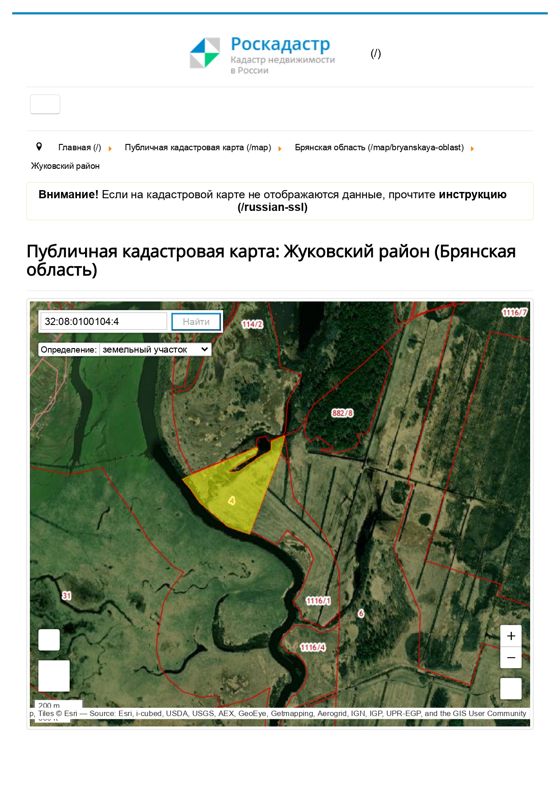
Task: Click parcel label 1116/1 on the map
Action: pos(318,601)
